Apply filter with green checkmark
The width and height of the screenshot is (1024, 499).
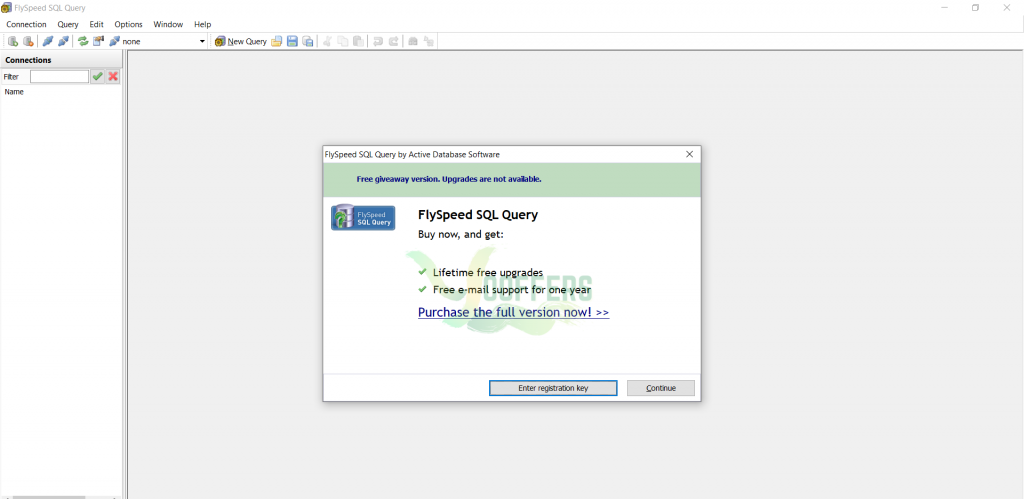pyautogui.click(x=97, y=76)
